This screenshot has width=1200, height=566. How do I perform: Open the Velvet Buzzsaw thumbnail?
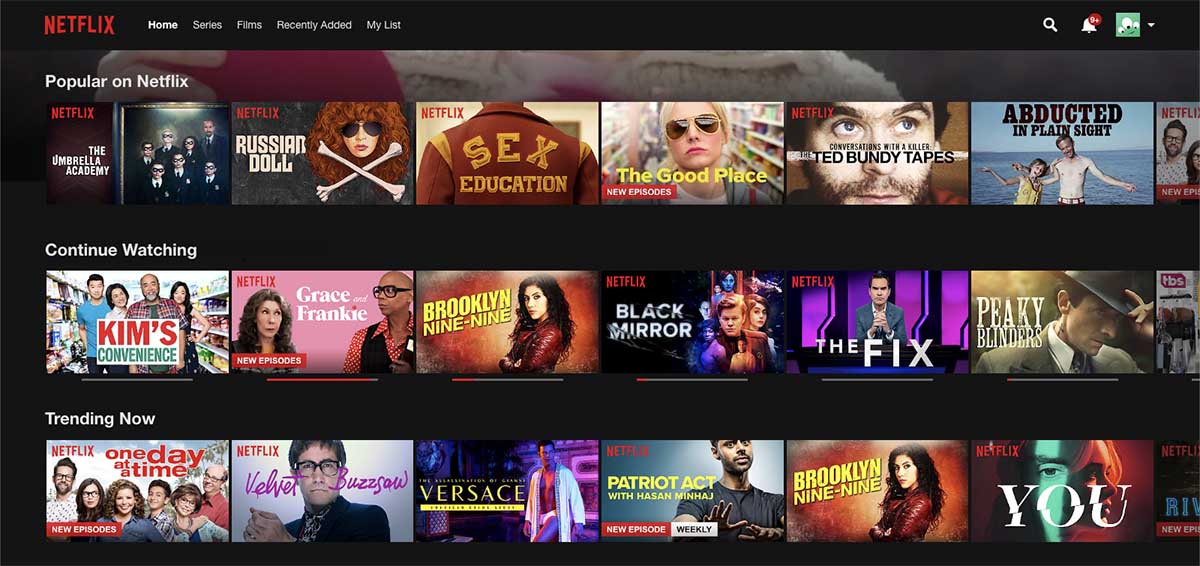point(322,491)
